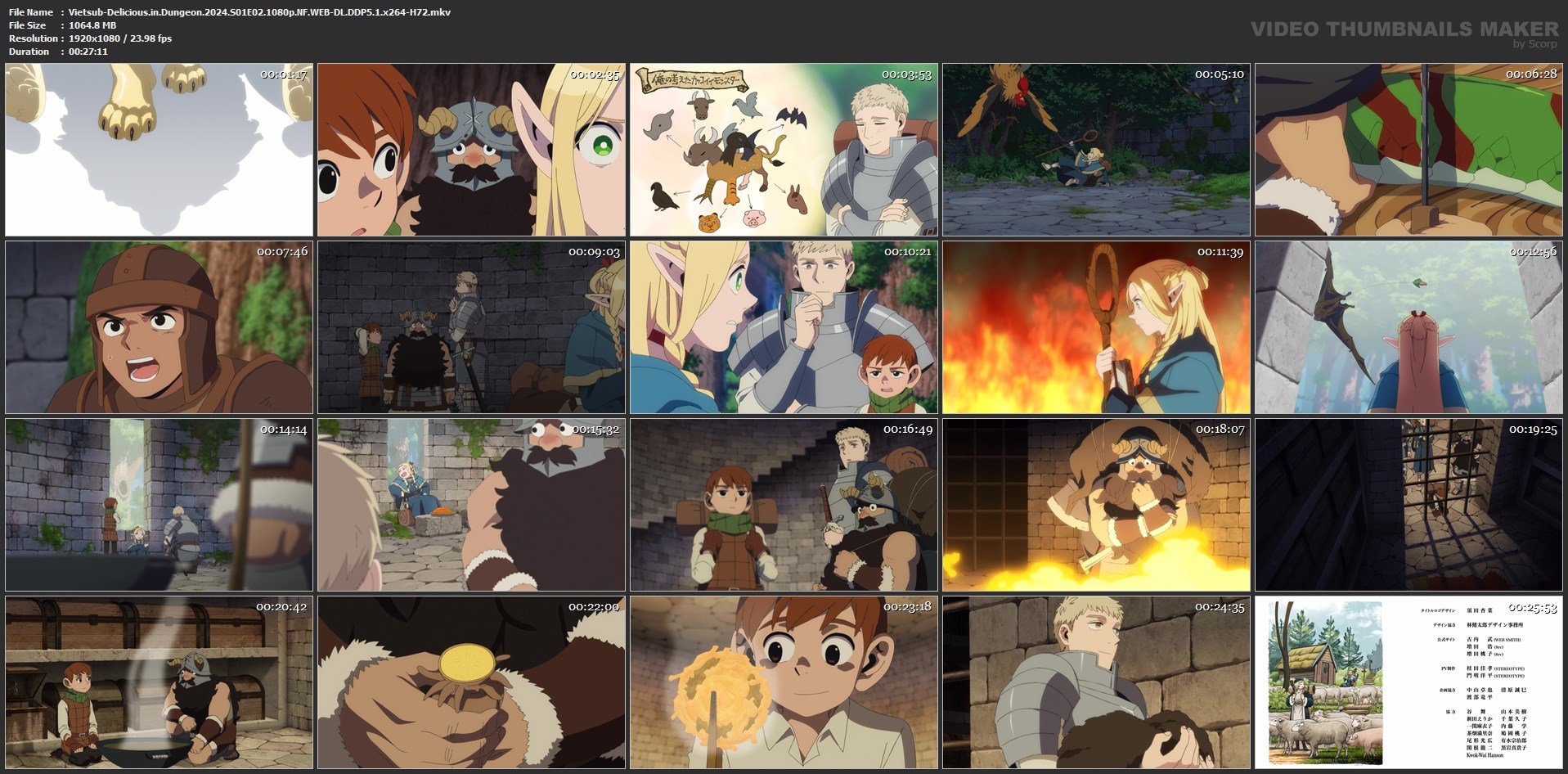
Task: Pick the credits thumbnail at 00:25:53
Action: coord(1409,682)
